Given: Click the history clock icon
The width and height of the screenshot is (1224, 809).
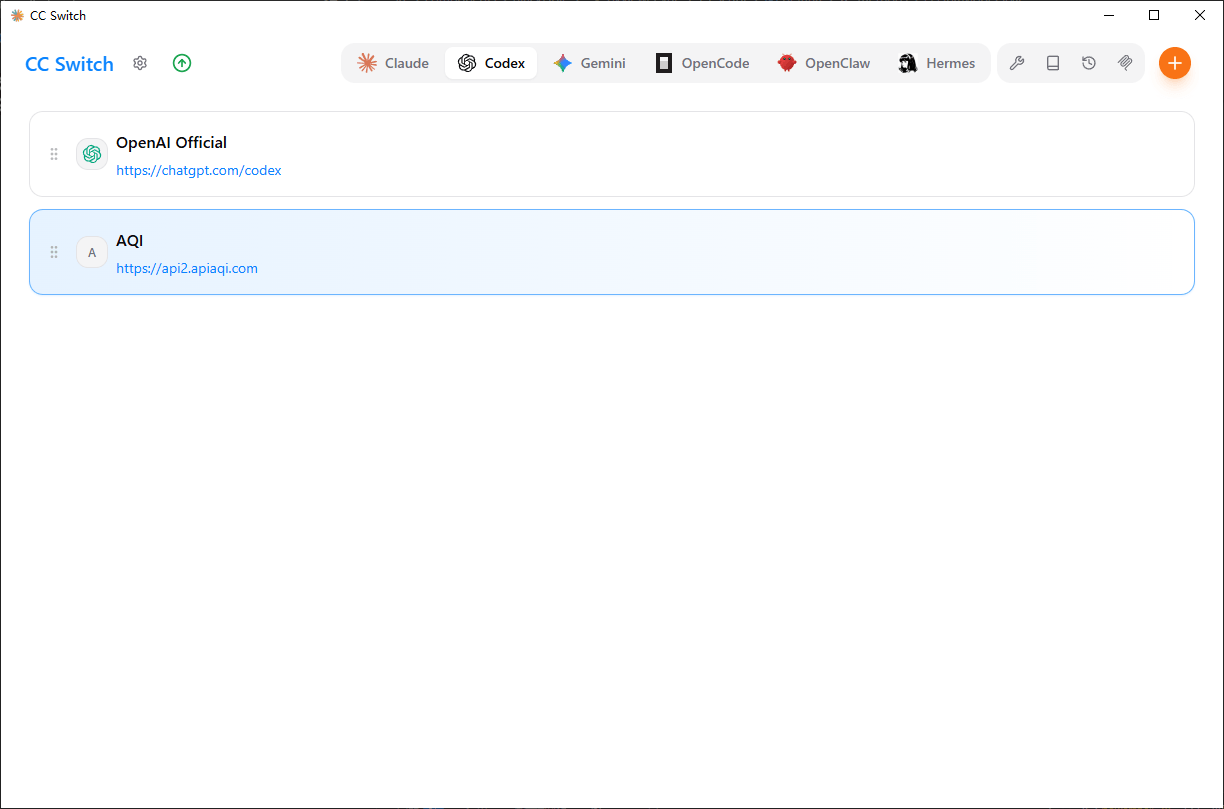Looking at the screenshot, I should point(1089,63).
